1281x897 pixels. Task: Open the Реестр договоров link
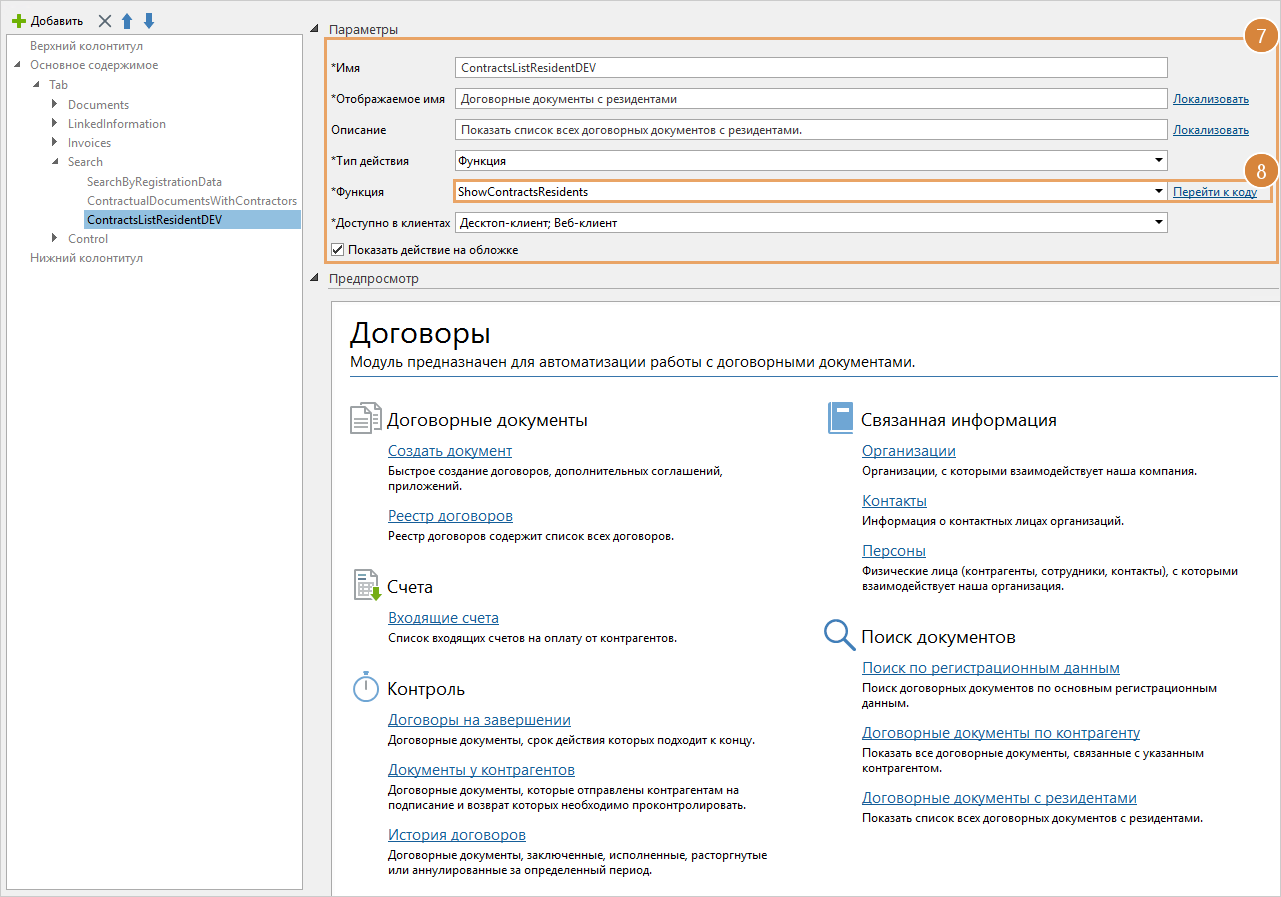tap(450, 516)
